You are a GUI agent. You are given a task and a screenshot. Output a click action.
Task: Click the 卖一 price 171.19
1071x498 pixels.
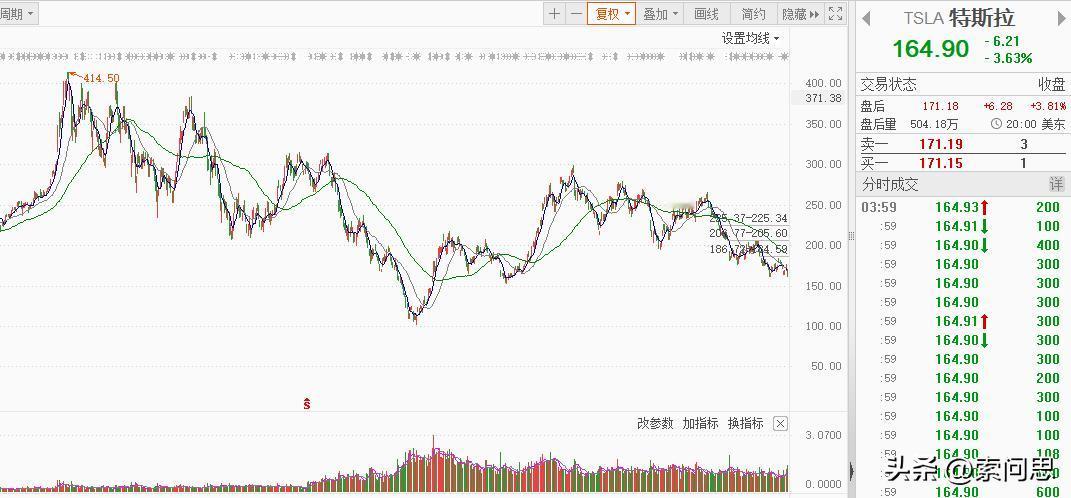tap(941, 144)
